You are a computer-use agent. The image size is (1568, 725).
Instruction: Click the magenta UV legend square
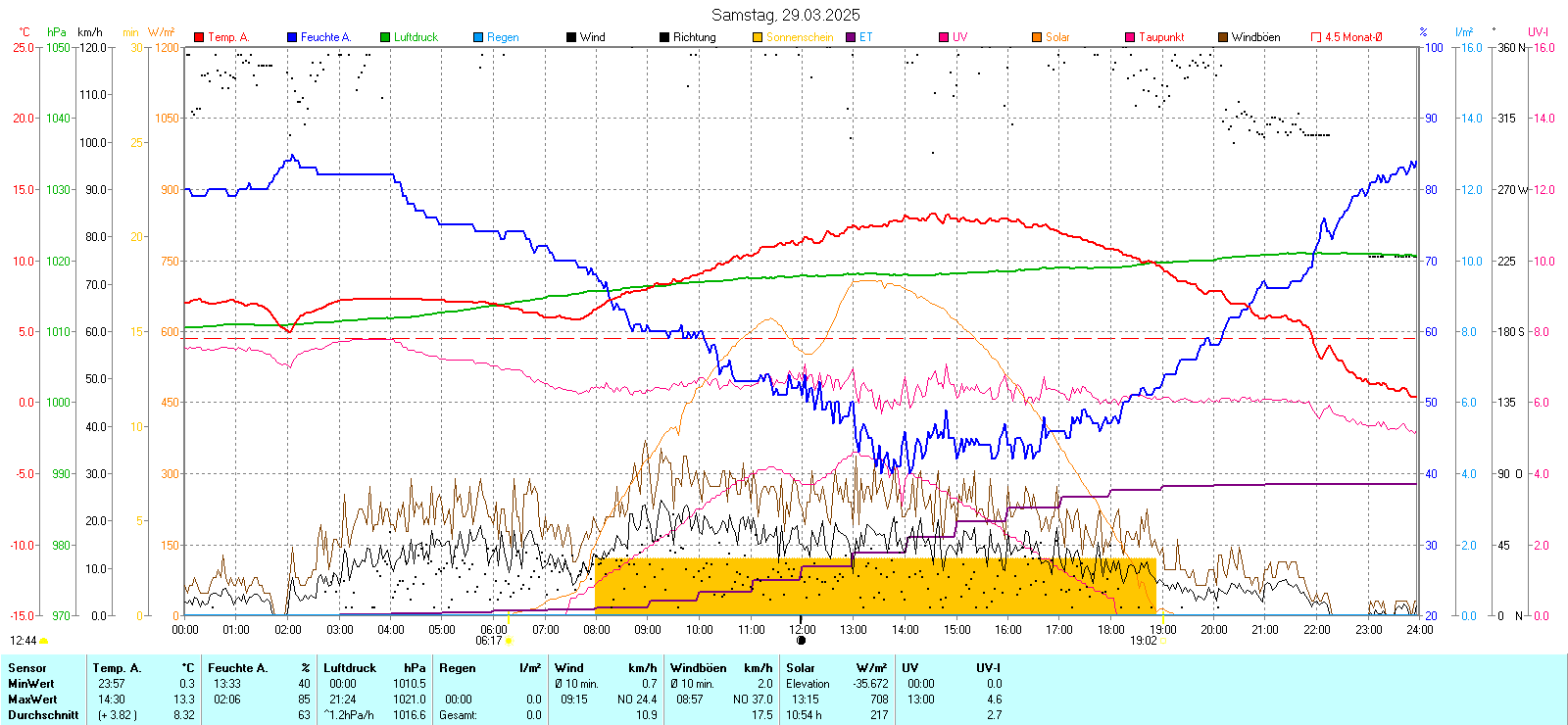[944, 37]
